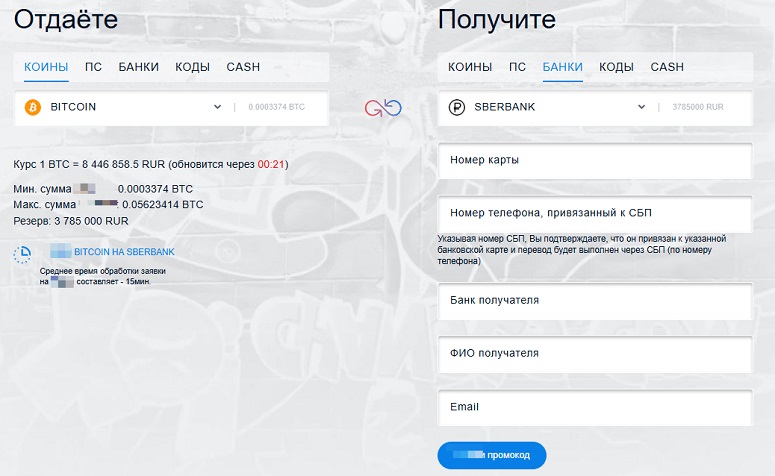This screenshot has width=775, height=476.
Task: Select КОДЫ tab in Отдаёте section
Action: point(192,67)
